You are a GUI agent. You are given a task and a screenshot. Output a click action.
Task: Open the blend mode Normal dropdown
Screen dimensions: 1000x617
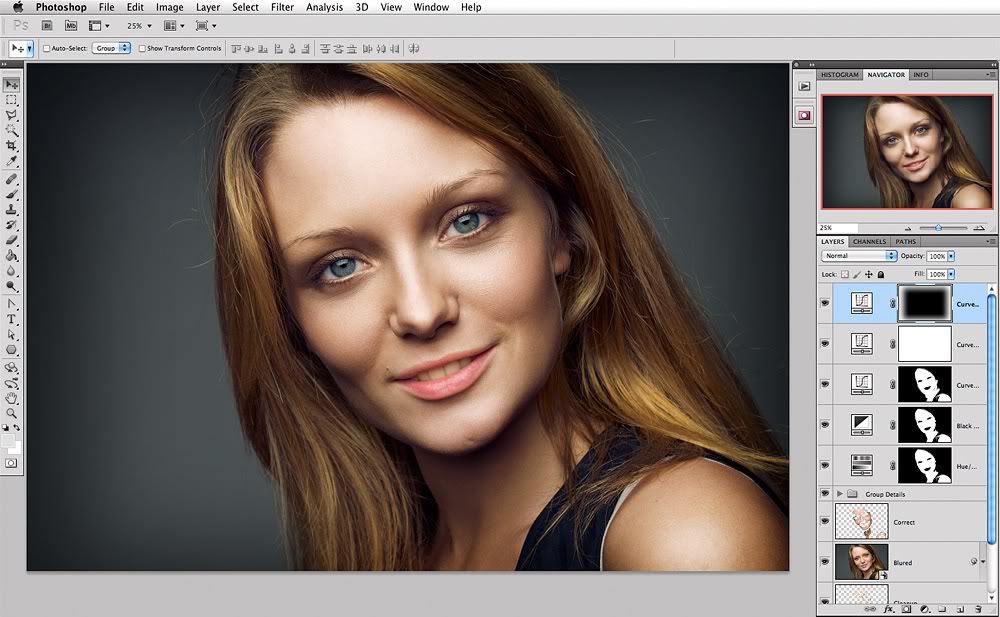point(858,256)
